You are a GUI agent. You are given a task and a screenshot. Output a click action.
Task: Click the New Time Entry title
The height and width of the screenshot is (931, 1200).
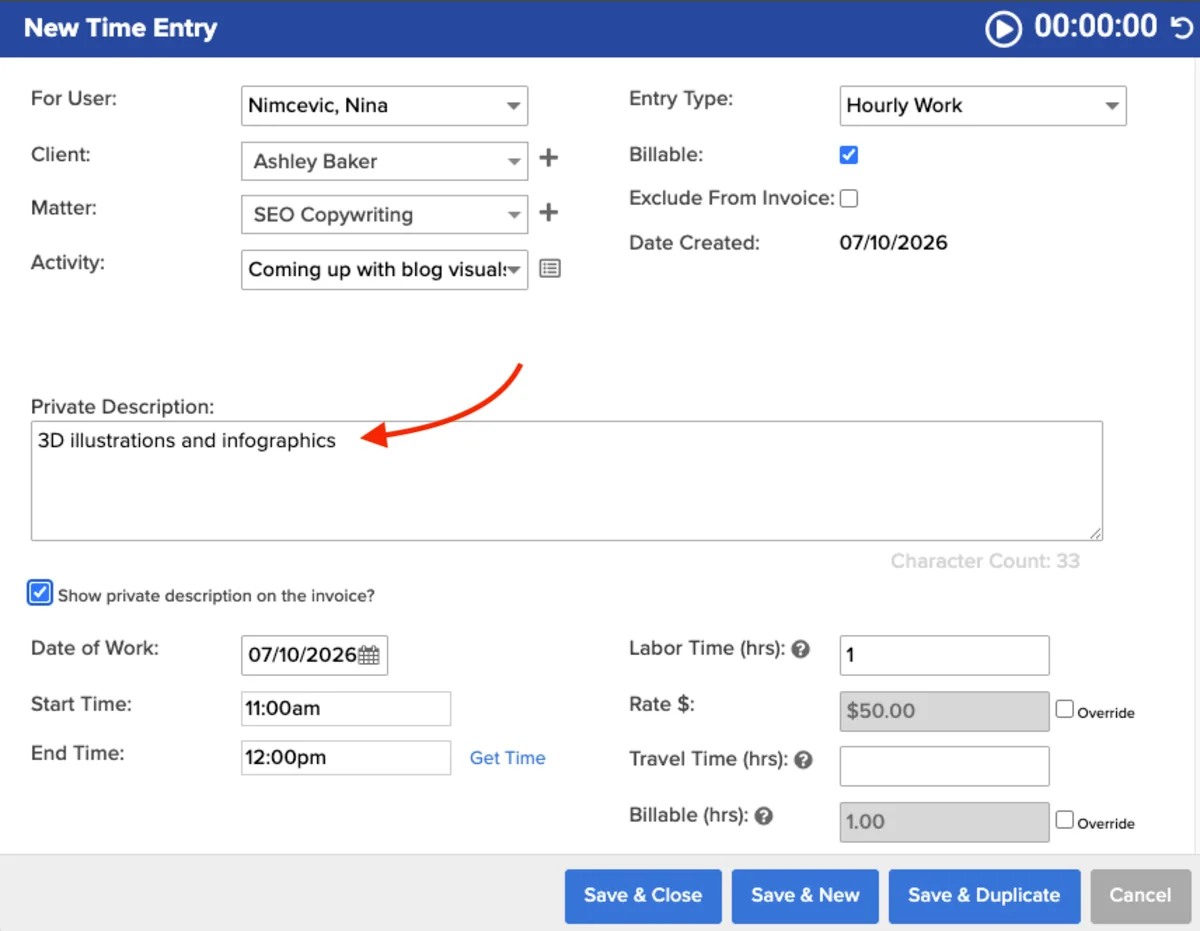[x=120, y=28]
